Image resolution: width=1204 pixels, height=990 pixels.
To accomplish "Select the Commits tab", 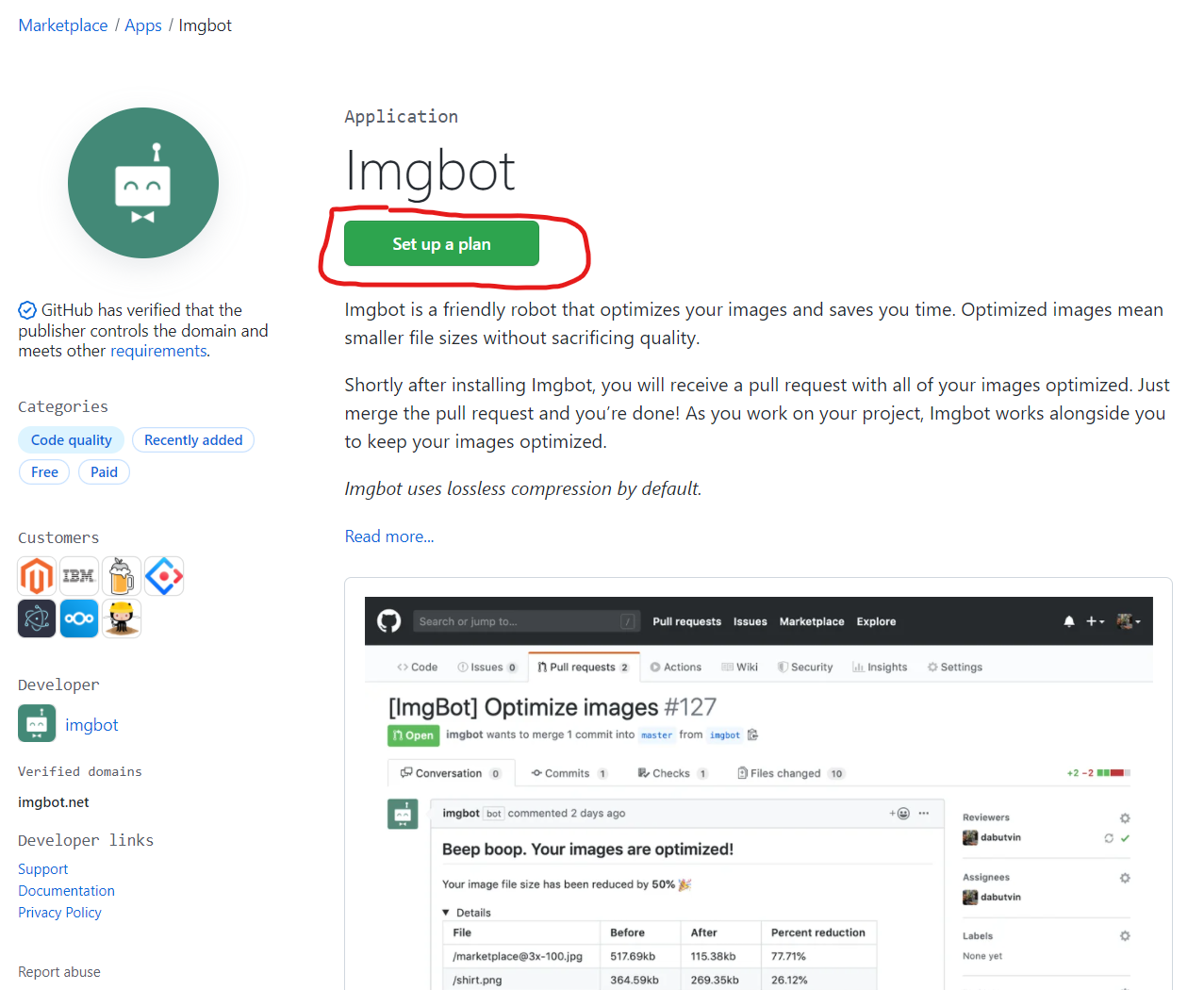I will [569, 773].
